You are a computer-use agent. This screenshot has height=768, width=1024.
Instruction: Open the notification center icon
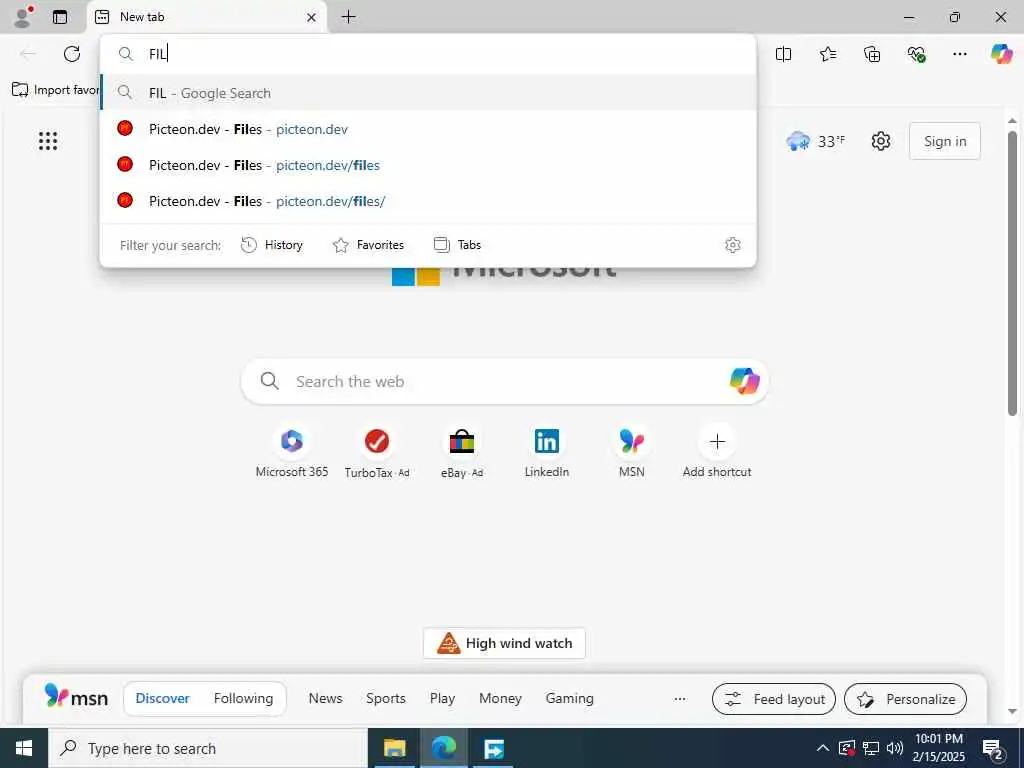(x=993, y=748)
